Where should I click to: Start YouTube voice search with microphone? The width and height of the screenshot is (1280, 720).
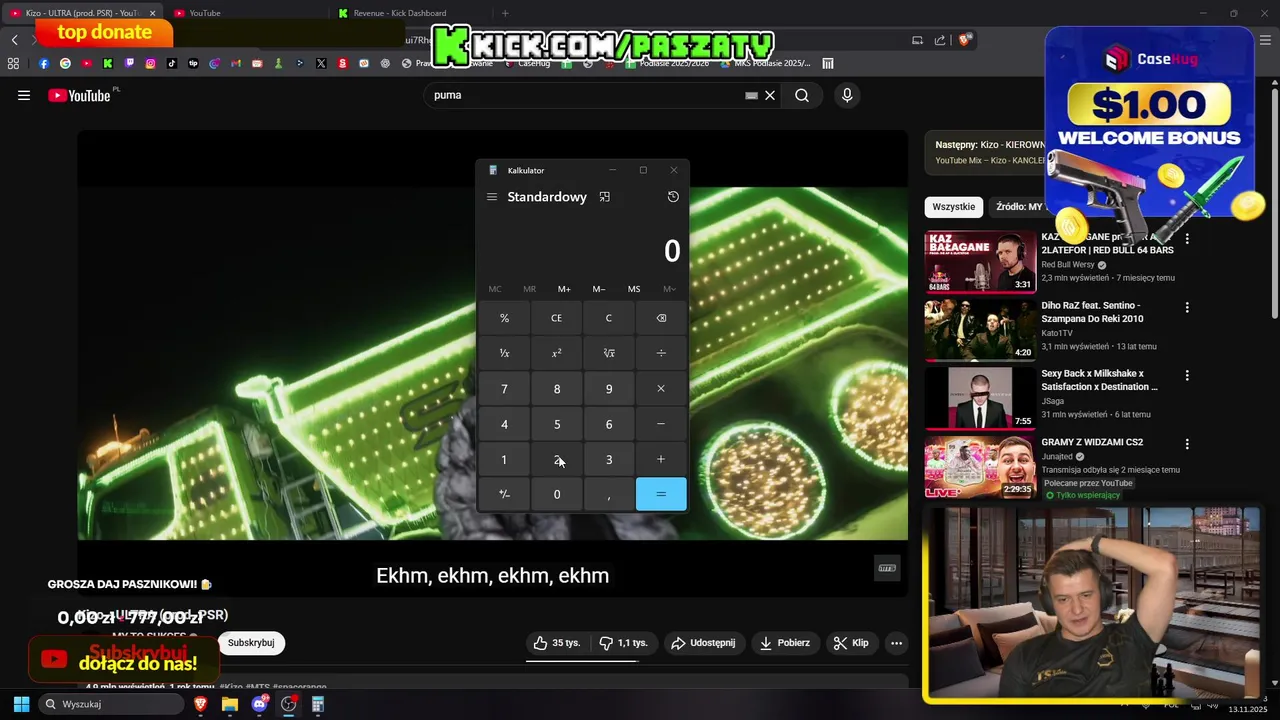pyautogui.click(x=847, y=95)
